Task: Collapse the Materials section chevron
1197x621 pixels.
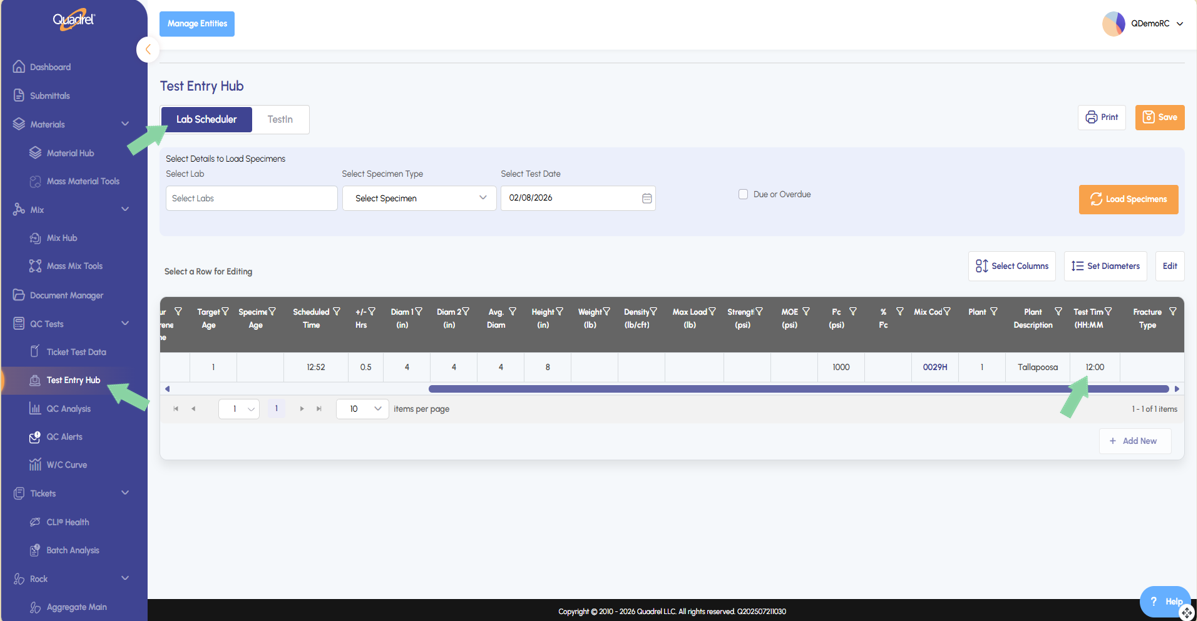Action: [x=125, y=124]
